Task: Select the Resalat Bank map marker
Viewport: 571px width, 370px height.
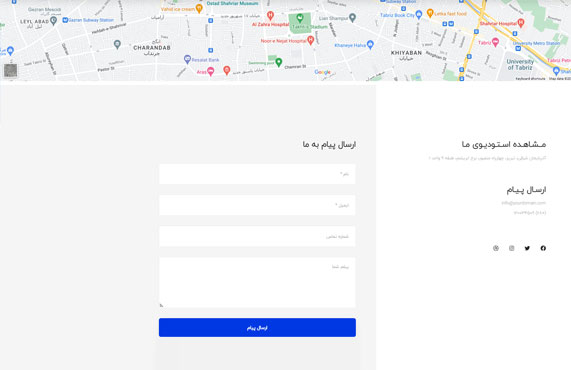Action: pyautogui.click(x=187, y=59)
